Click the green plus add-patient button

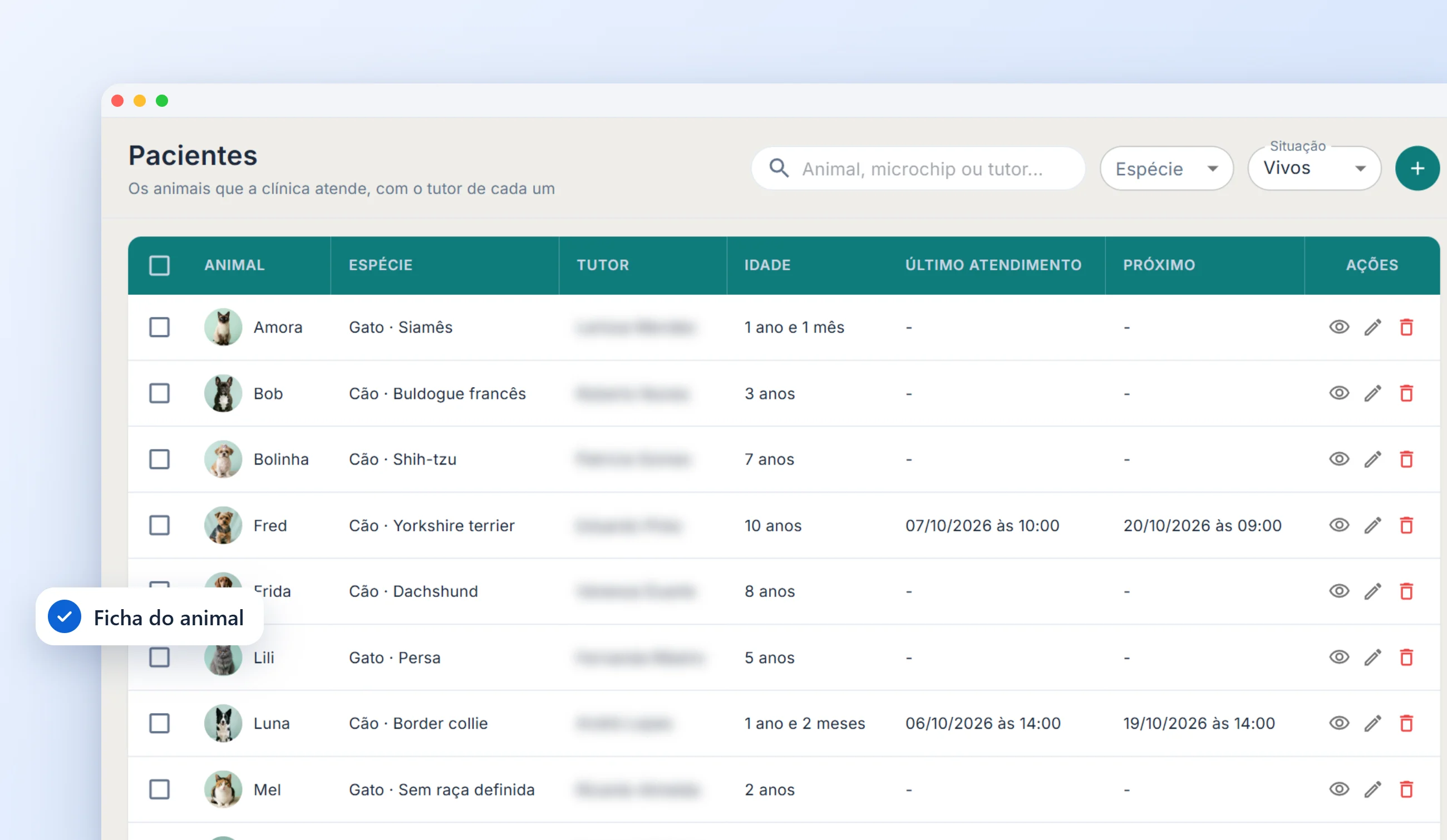coord(1417,168)
